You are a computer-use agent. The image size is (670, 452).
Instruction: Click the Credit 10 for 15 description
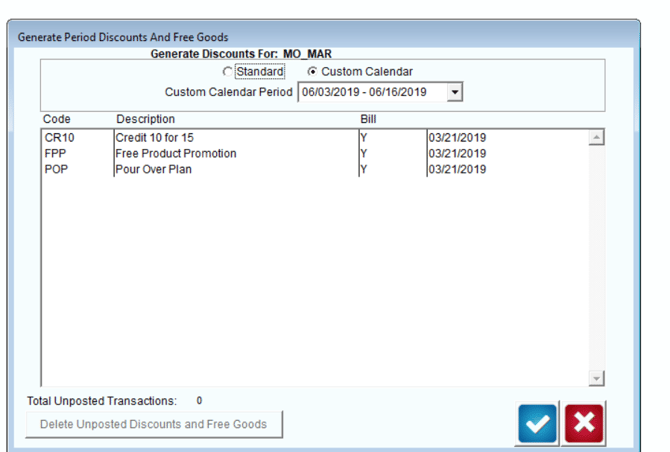pos(154,138)
